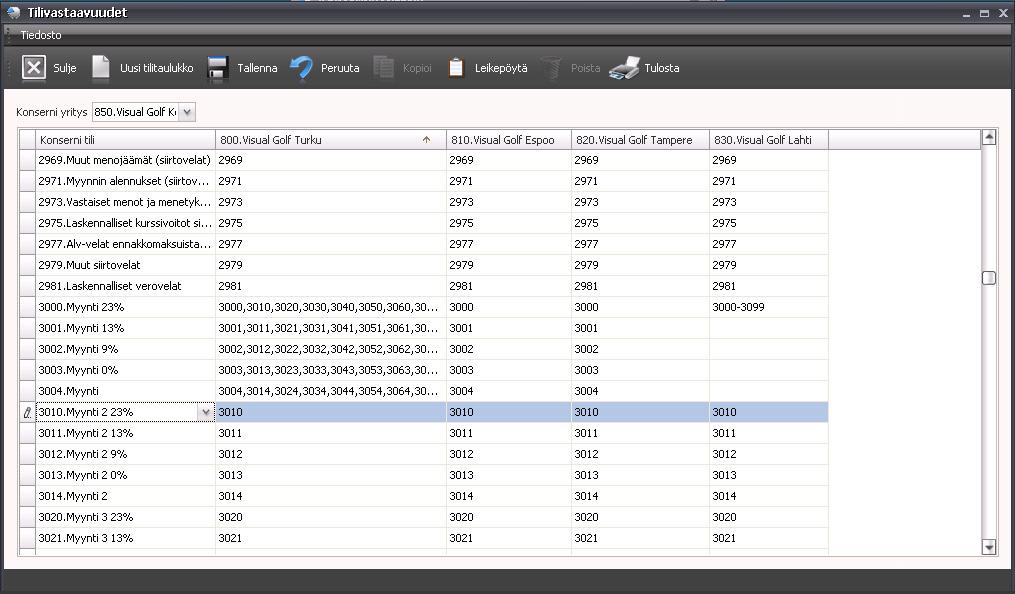Open the Tiedosto menu

point(41,35)
